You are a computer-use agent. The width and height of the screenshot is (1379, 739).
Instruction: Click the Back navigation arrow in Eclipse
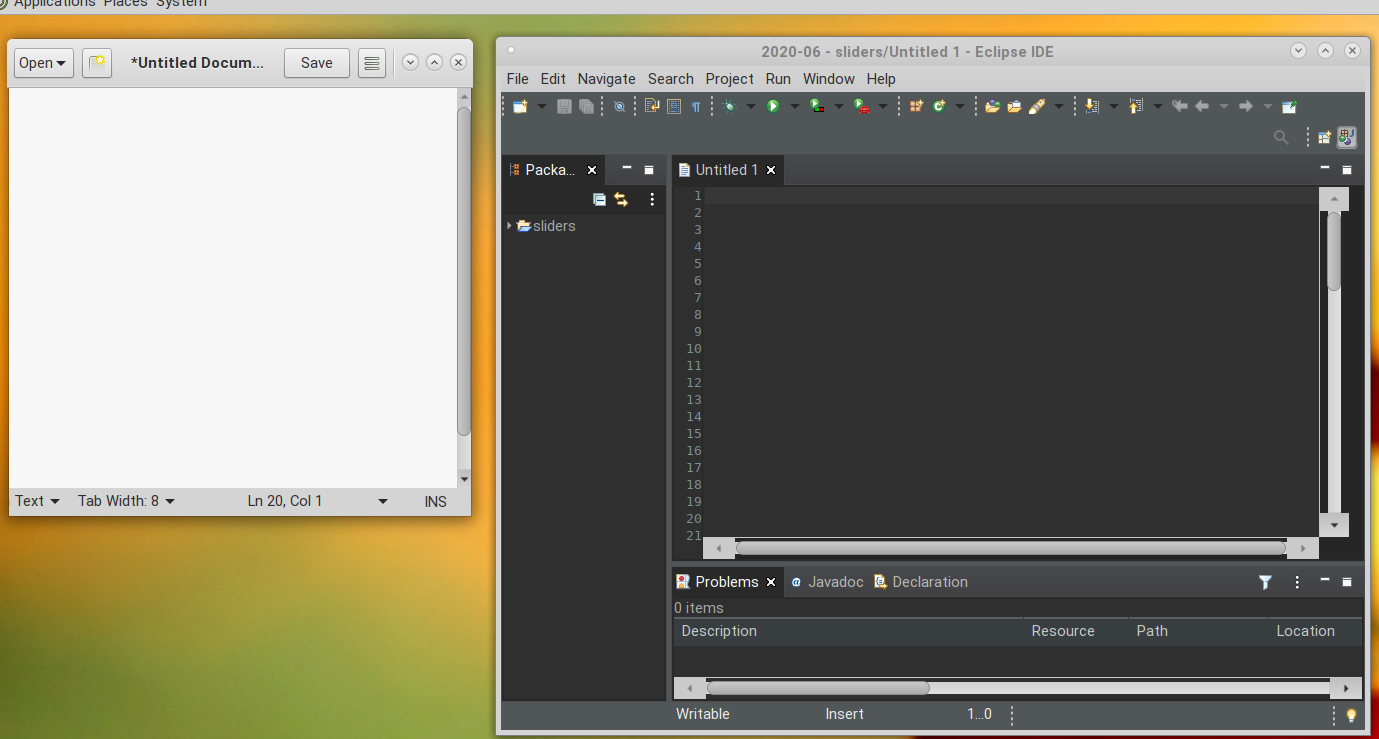click(1202, 106)
